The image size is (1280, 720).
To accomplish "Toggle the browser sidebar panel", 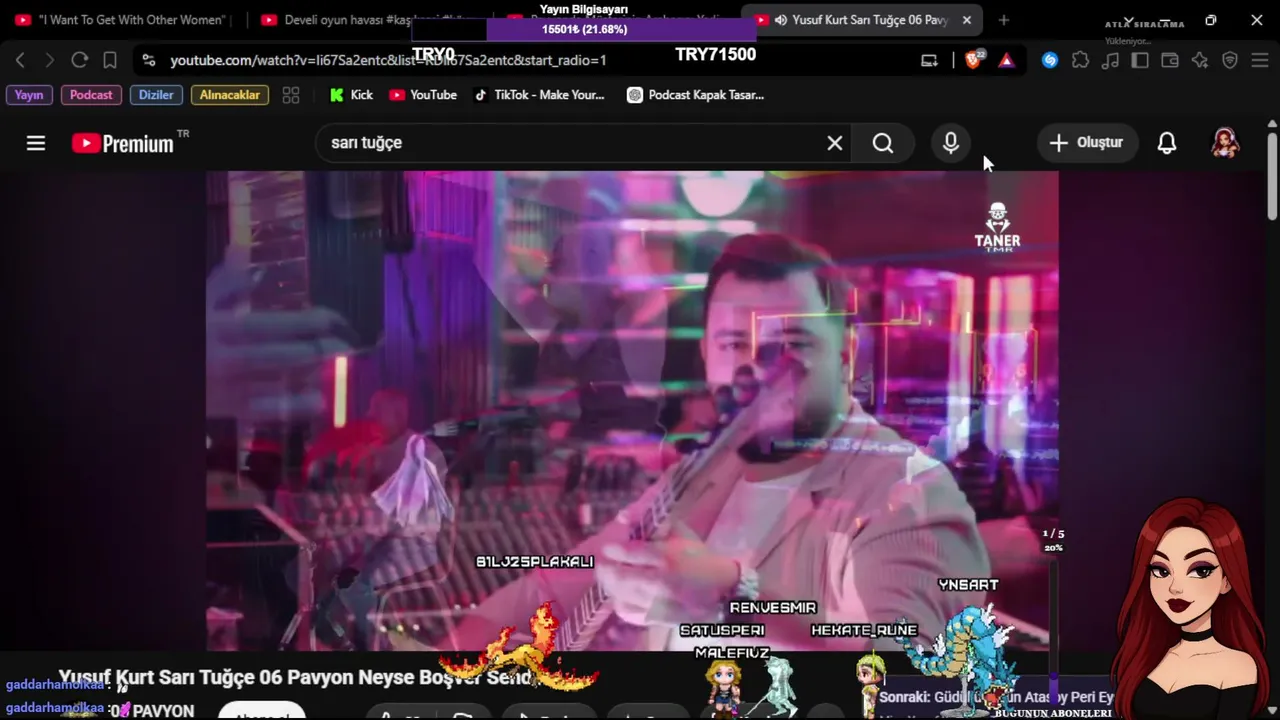I will tap(1140, 60).
